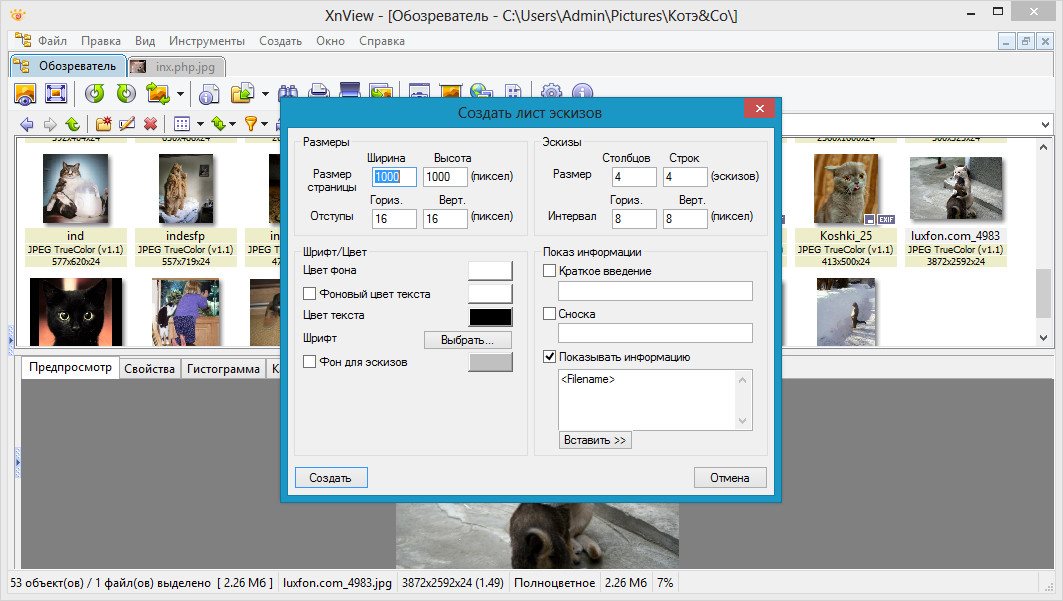Click the rotate left toolbar icon

(94, 94)
